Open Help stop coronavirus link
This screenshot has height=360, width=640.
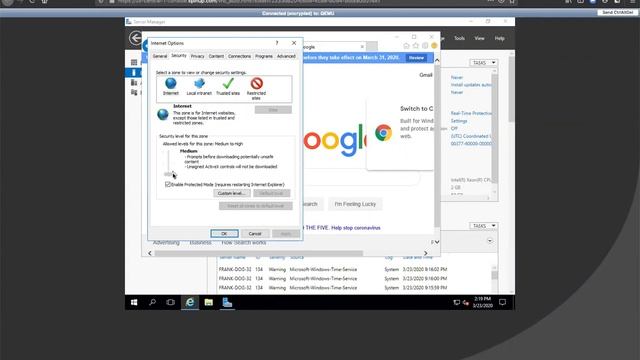coord(356,228)
